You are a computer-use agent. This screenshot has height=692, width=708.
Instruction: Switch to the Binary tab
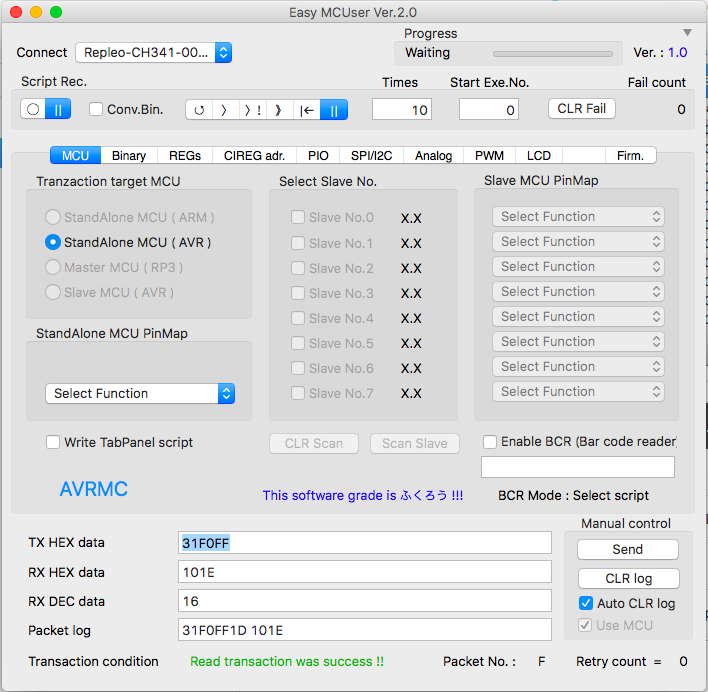[129, 156]
